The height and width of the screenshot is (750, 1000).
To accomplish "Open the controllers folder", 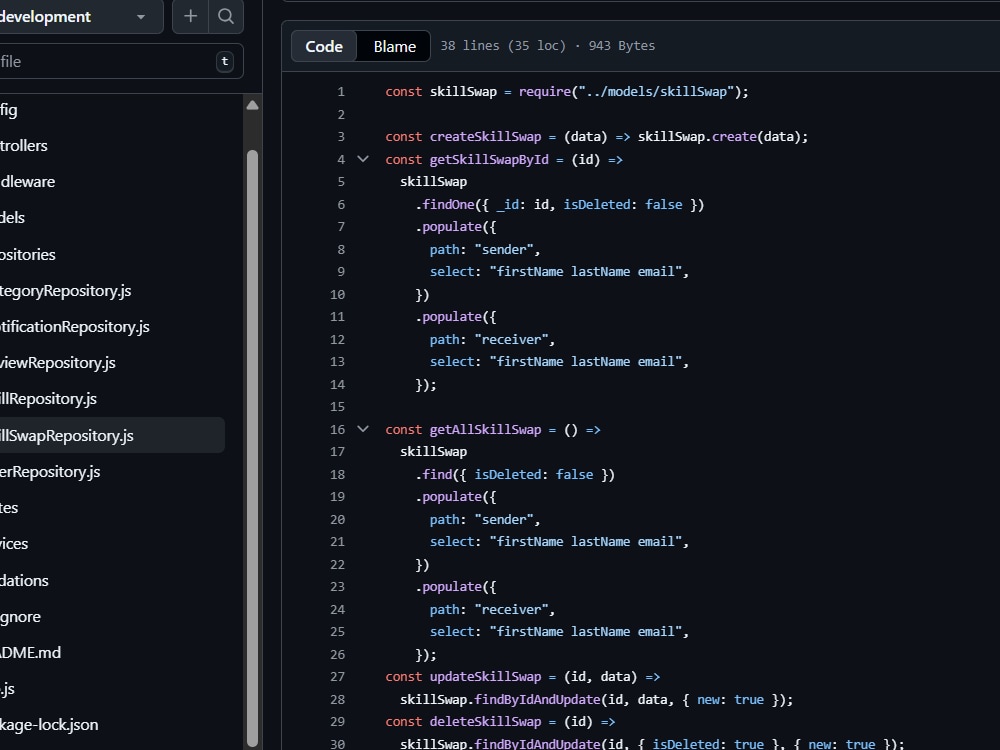I will (24, 145).
